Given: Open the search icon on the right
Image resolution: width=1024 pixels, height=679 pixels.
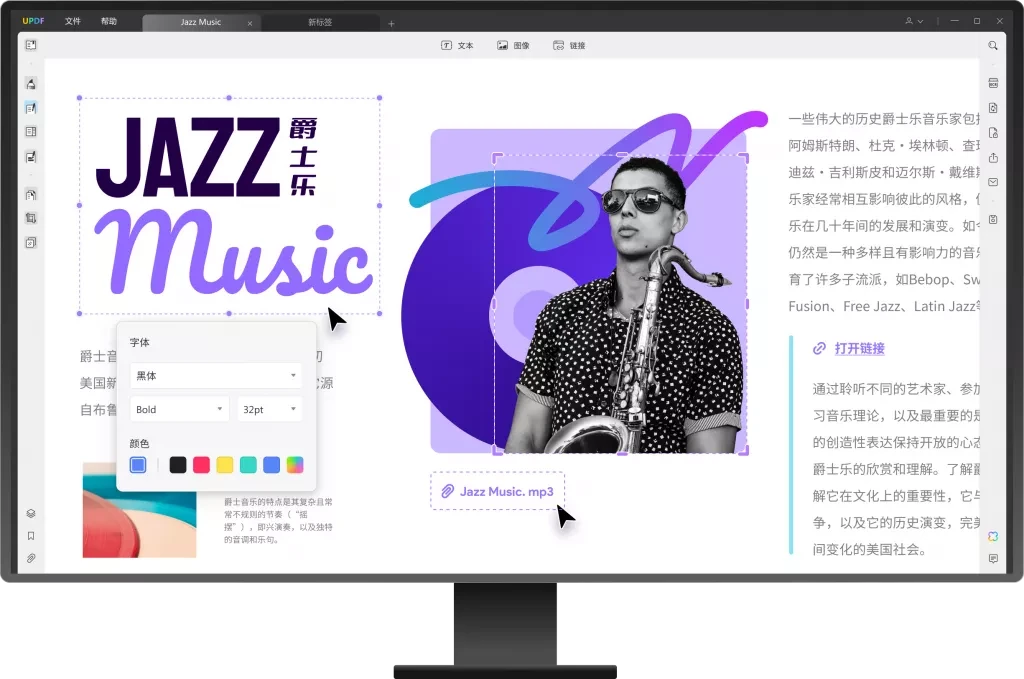Looking at the screenshot, I should [x=993, y=45].
